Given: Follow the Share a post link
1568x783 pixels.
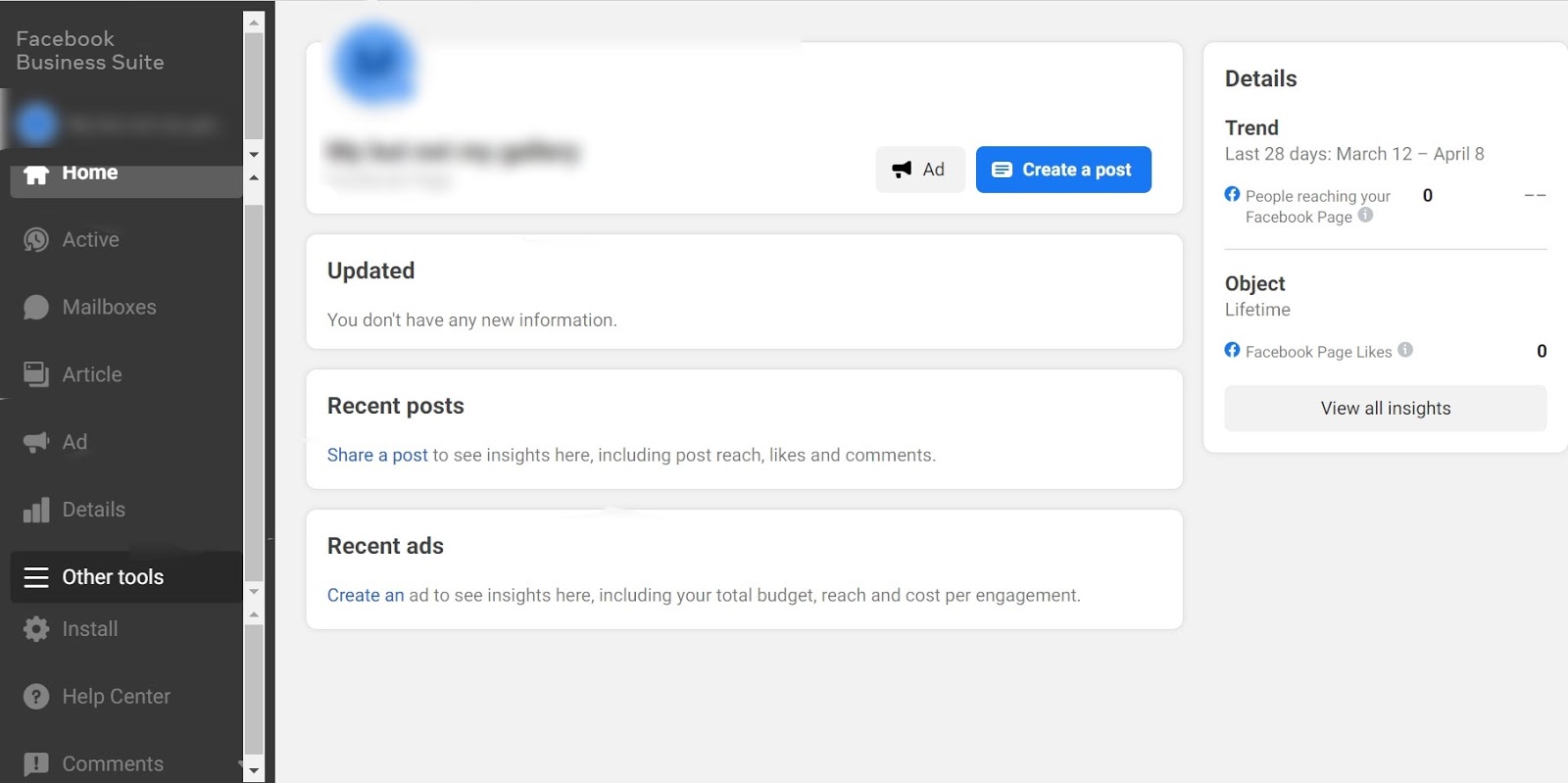Looking at the screenshot, I should [x=377, y=455].
